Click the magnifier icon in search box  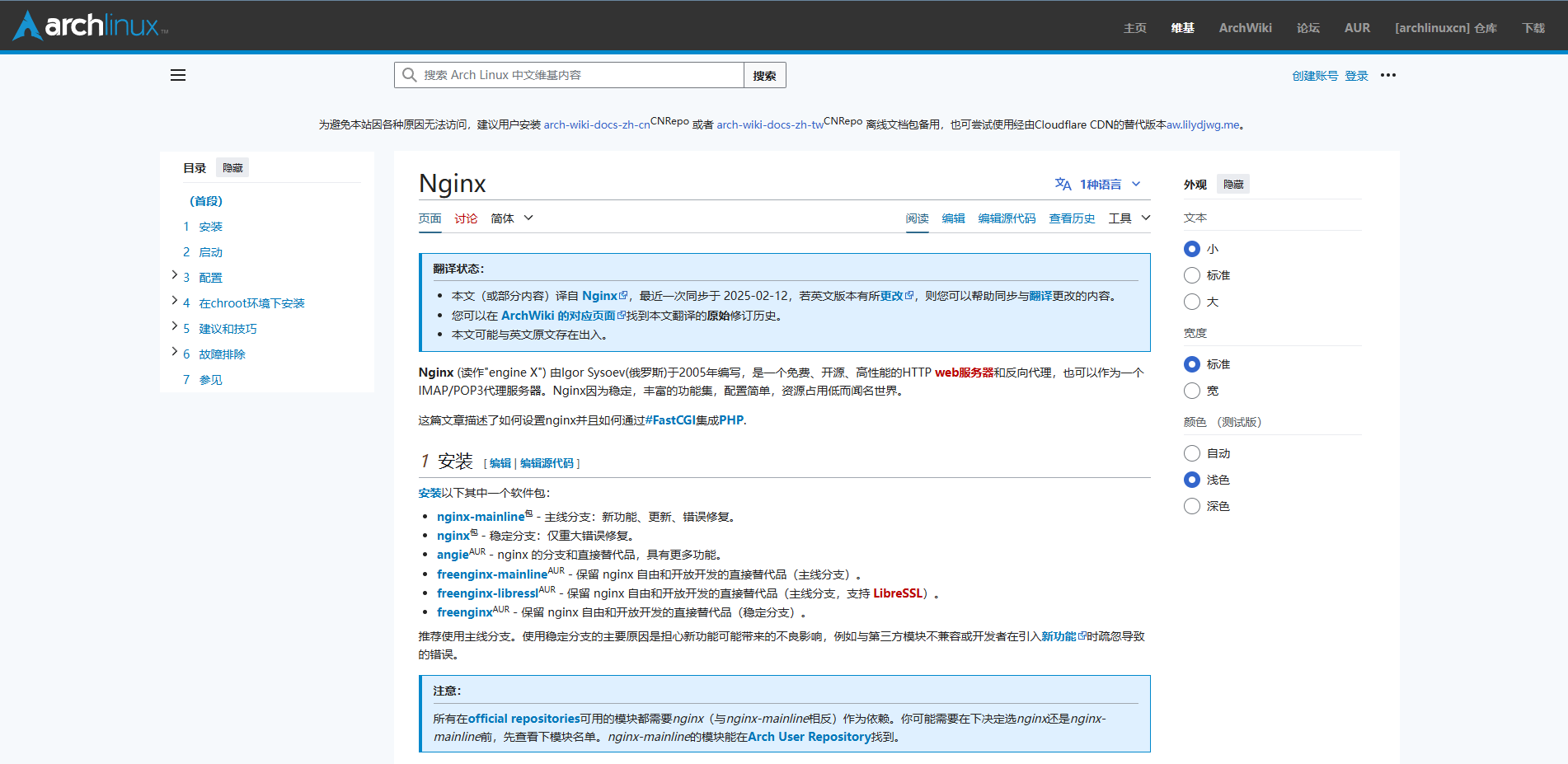coord(409,75)
